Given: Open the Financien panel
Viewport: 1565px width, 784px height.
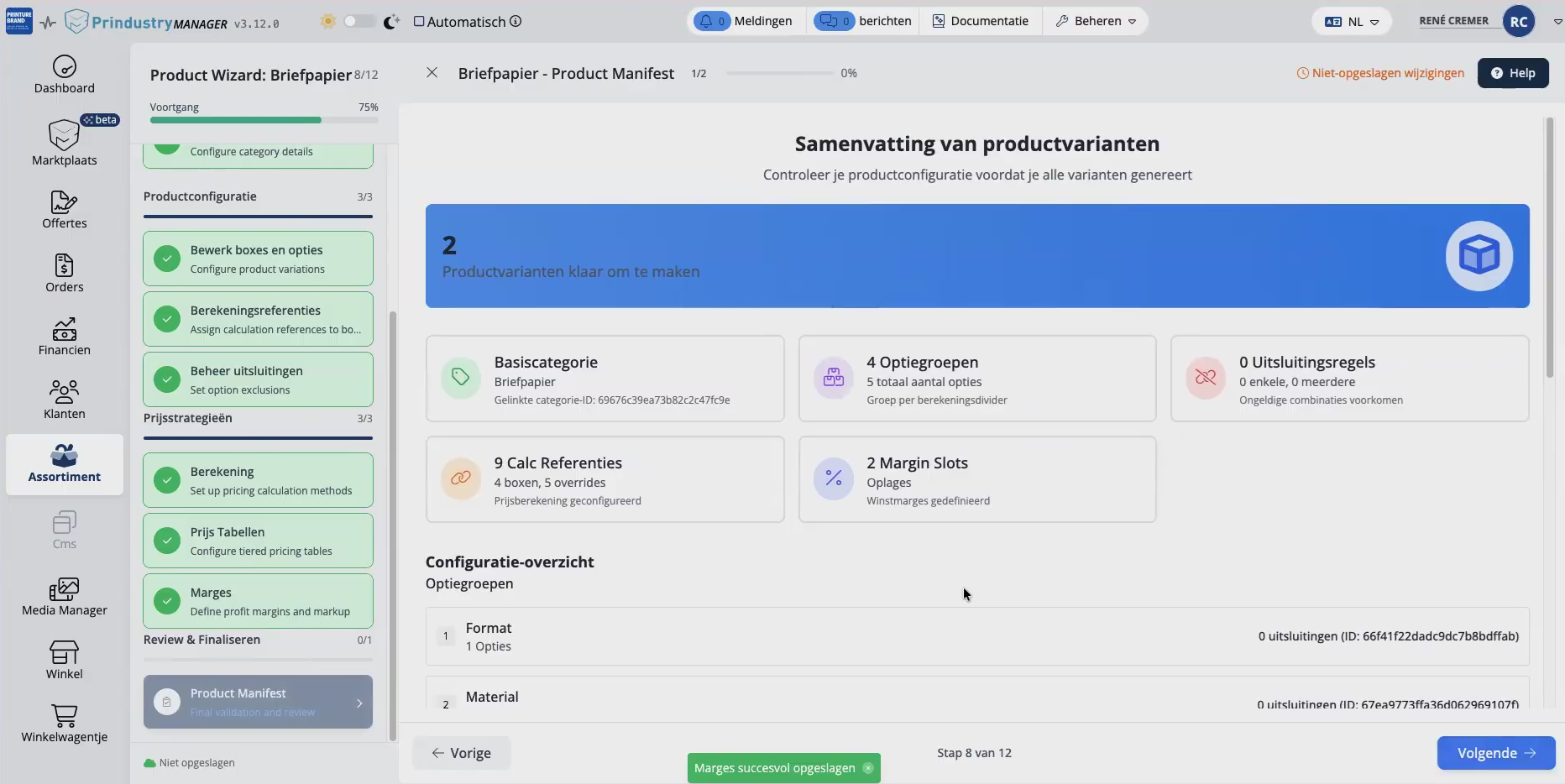Looking at the screenshot, I should (x=64, y=336).
